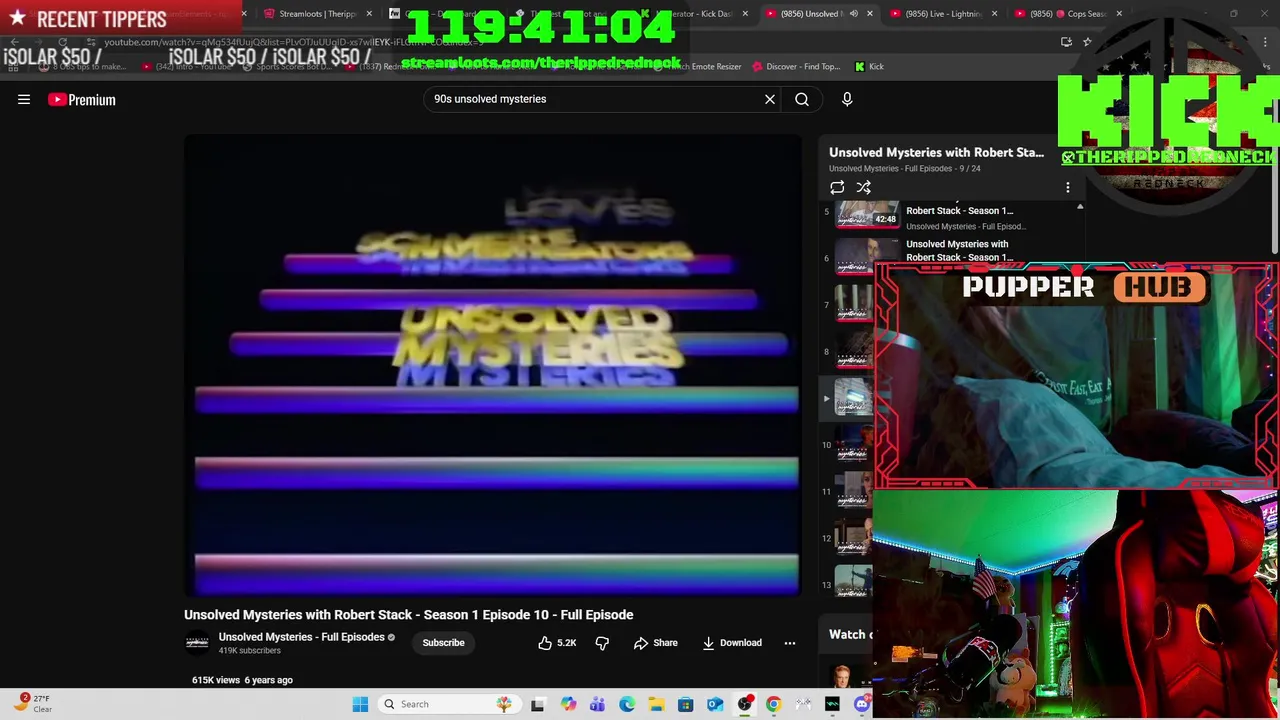
Task: Open the channel avatar beside the channel name
Action: [x=197, y=643]
